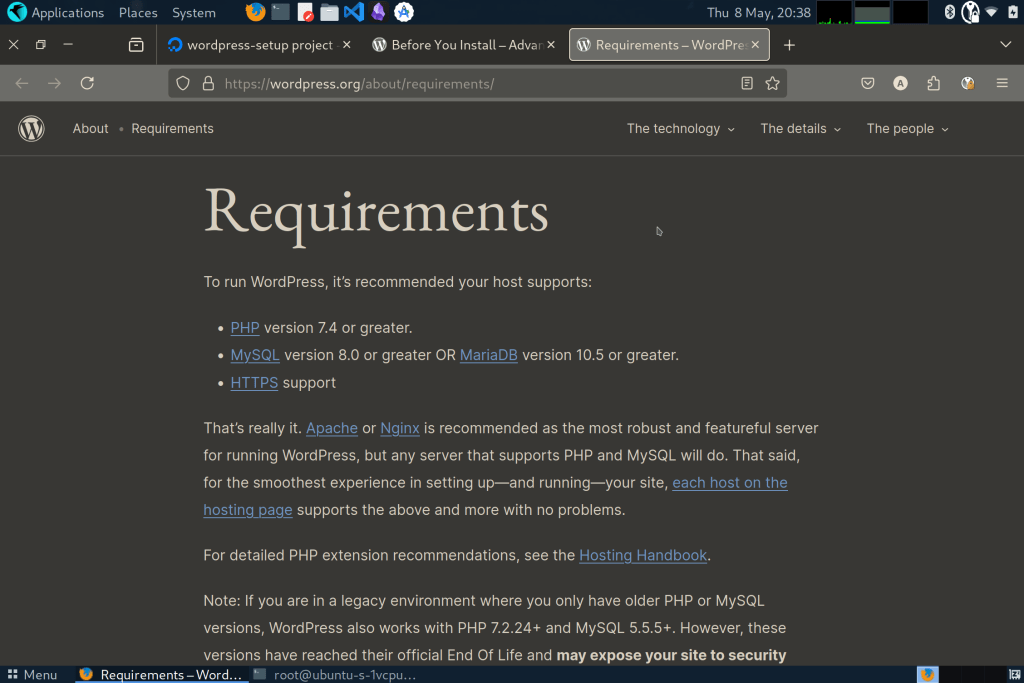Go forward to the next page
The width and height of the screenshot is (1024, 683).
(x=54, y=83)
